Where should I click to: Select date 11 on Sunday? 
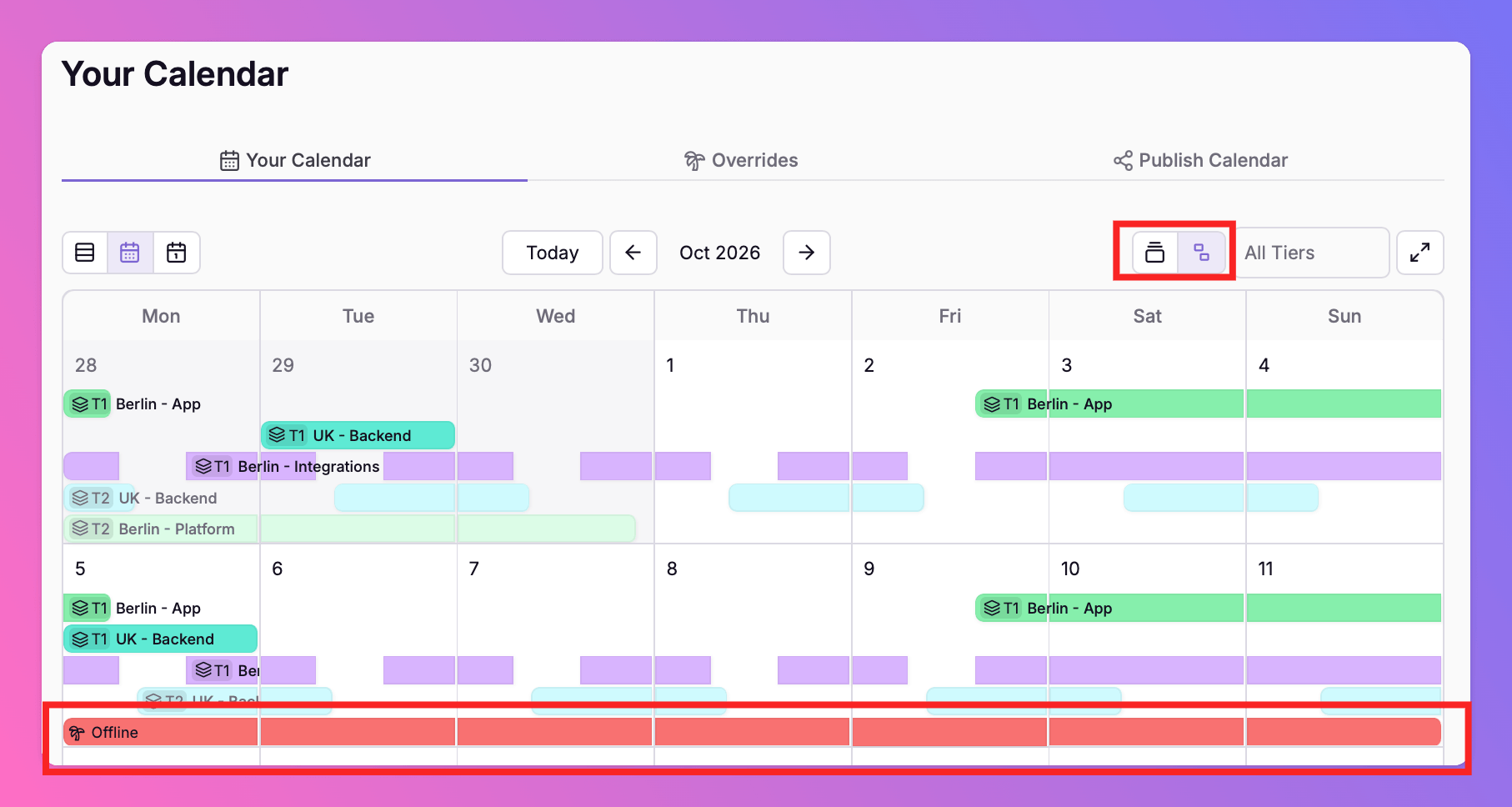coord(1265,569)
